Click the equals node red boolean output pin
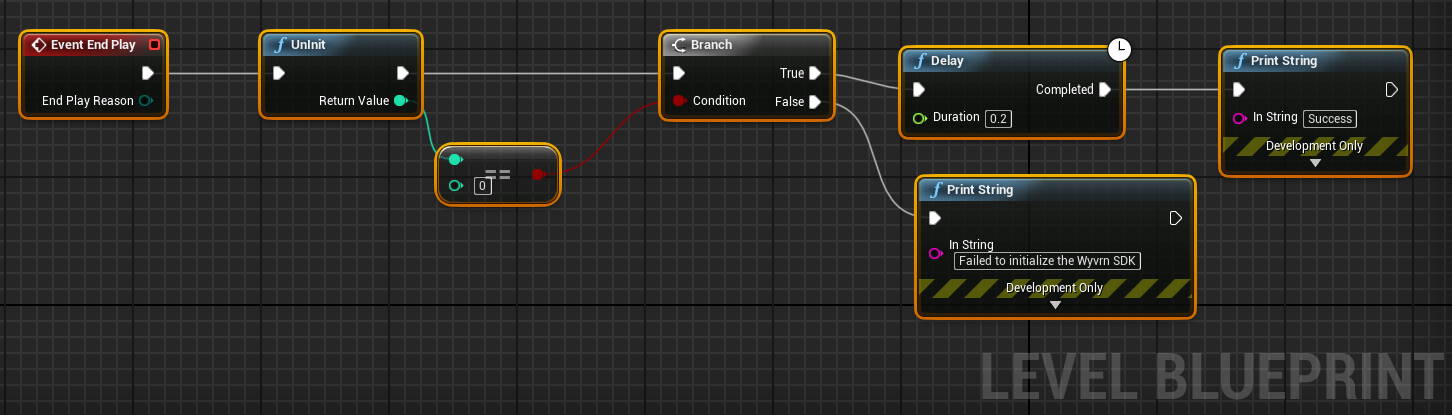The width and height of the screenshot is (1452, 415). click(537, 174)
